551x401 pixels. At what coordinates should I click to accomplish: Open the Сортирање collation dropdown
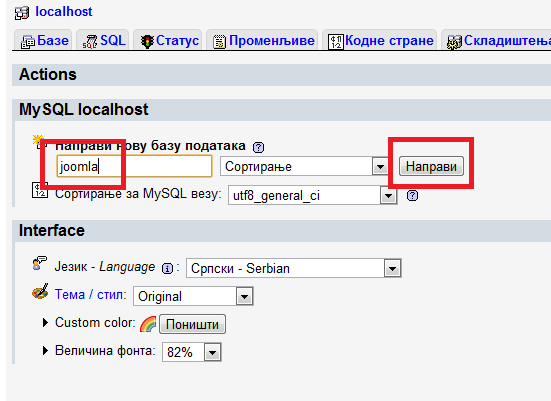(x=304, y=166)
